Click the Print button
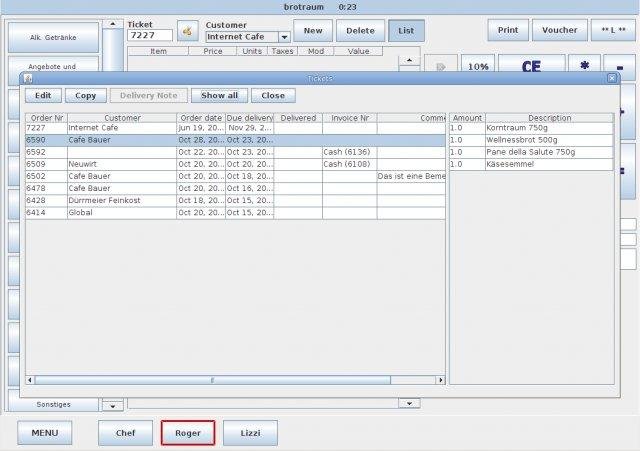The height and width of the screenshot is (451, 640). click(508, 30)
